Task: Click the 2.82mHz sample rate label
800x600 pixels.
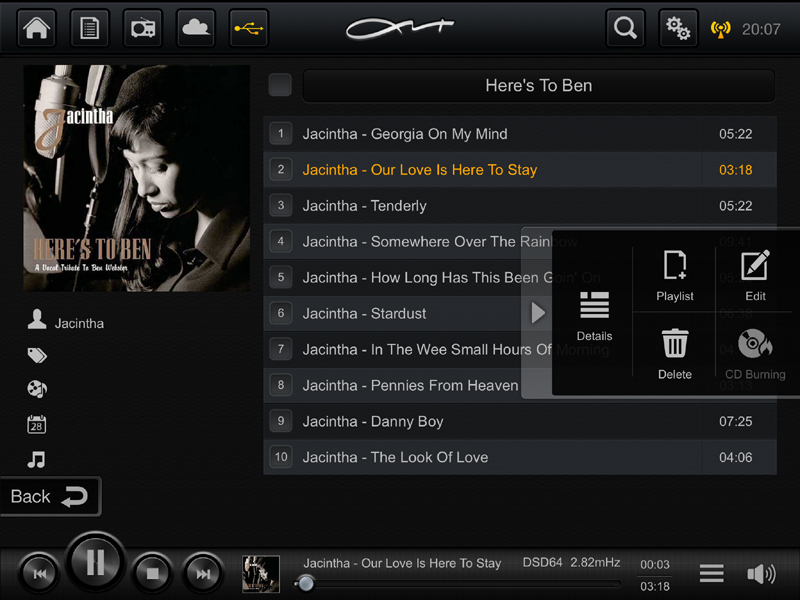Action: (x=595, y=562)
